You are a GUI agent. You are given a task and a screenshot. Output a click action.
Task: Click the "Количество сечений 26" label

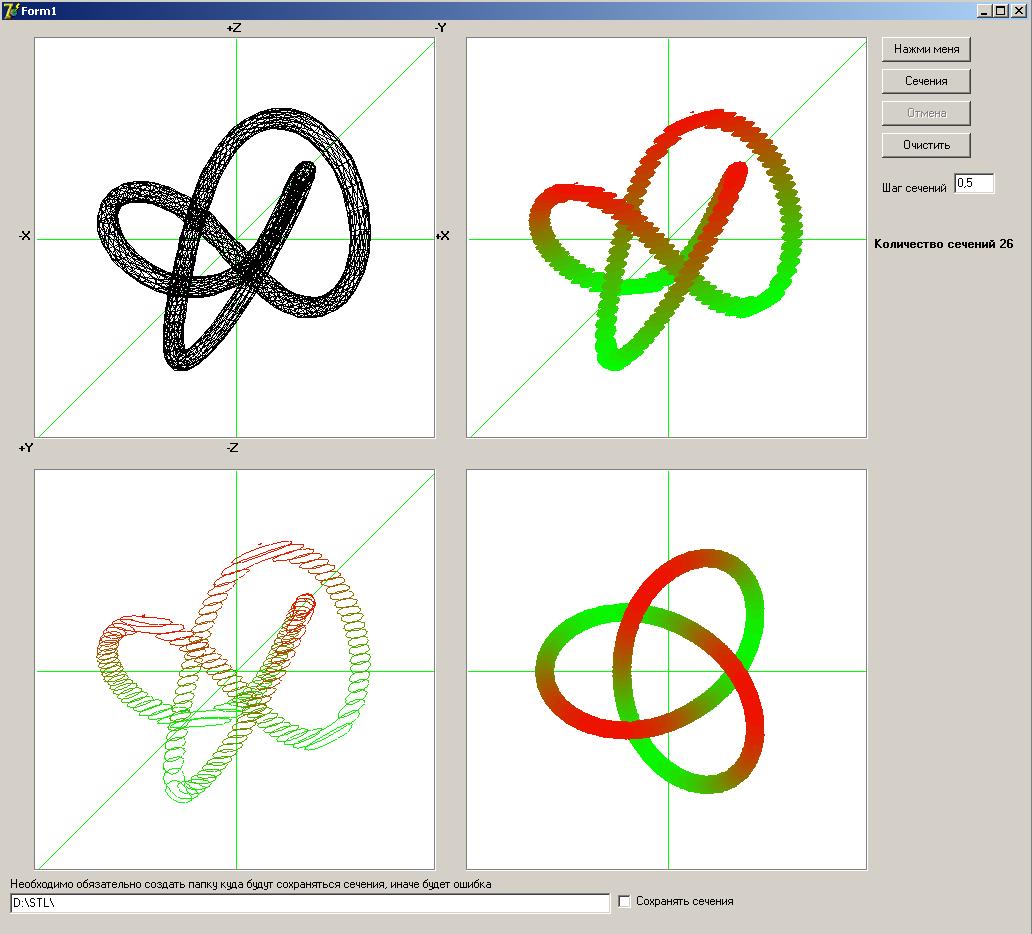point(943,244)
